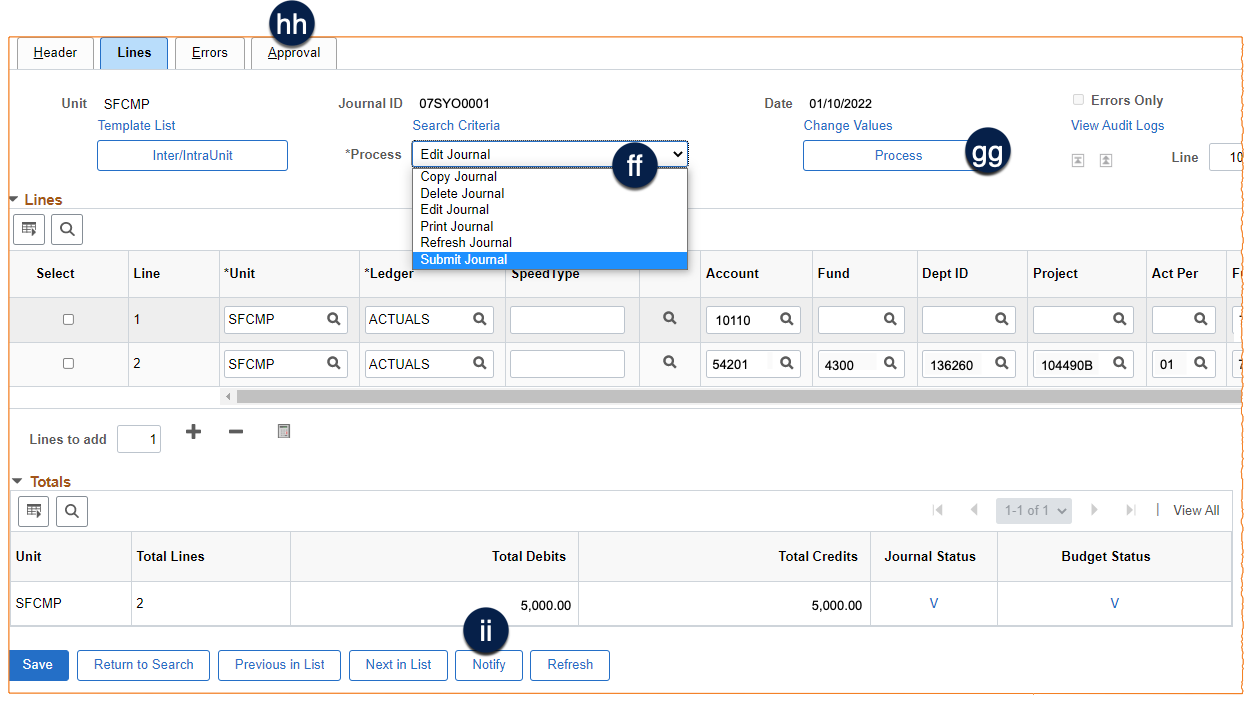Click the find icon in the Lines section toolbar
The width and height of the screenshot is (1249, 701).
pyautogui.click(x=66, y=229)
